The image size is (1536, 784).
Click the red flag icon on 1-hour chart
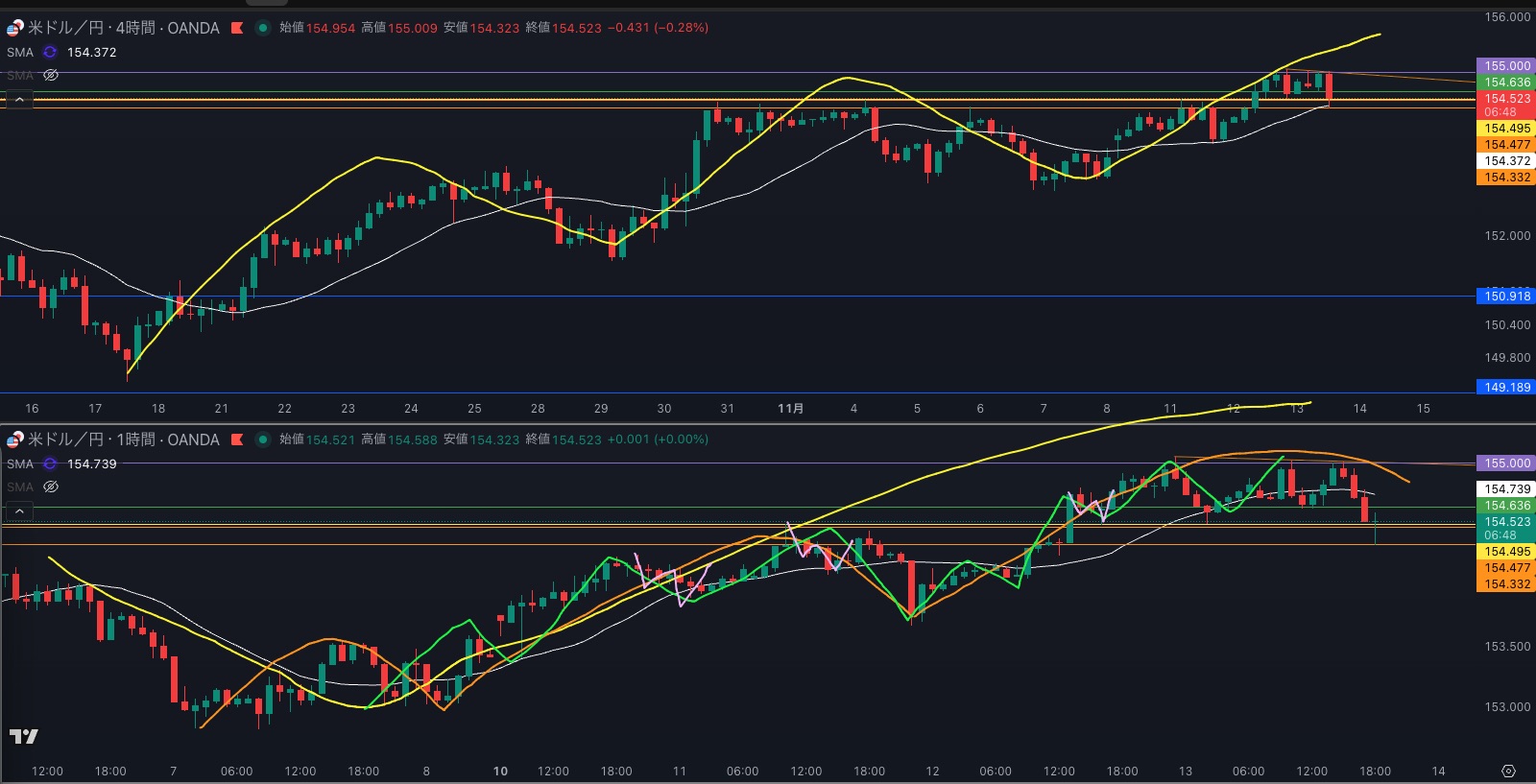click(x=237, y=440)
